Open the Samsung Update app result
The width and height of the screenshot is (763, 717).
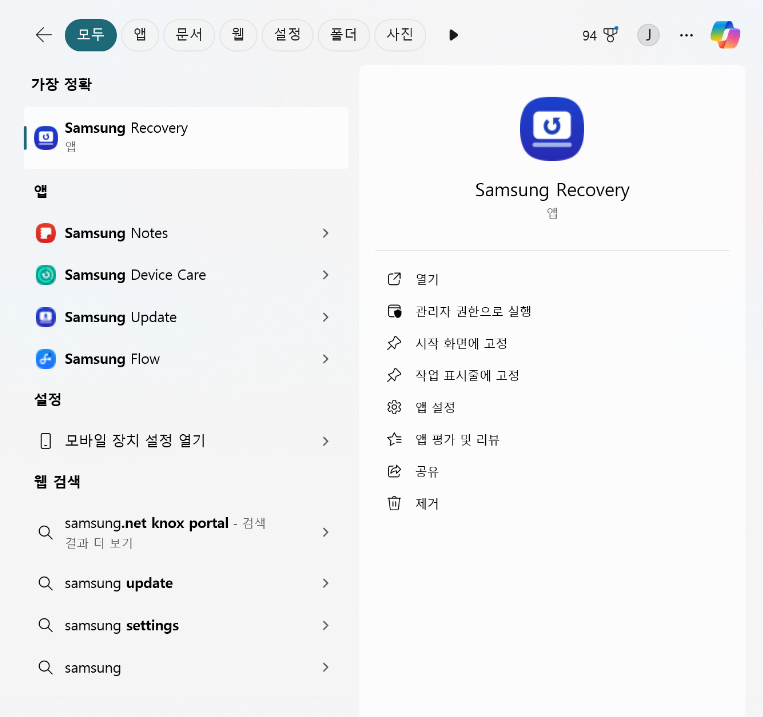pyautogui.click(x=186, y=317)
